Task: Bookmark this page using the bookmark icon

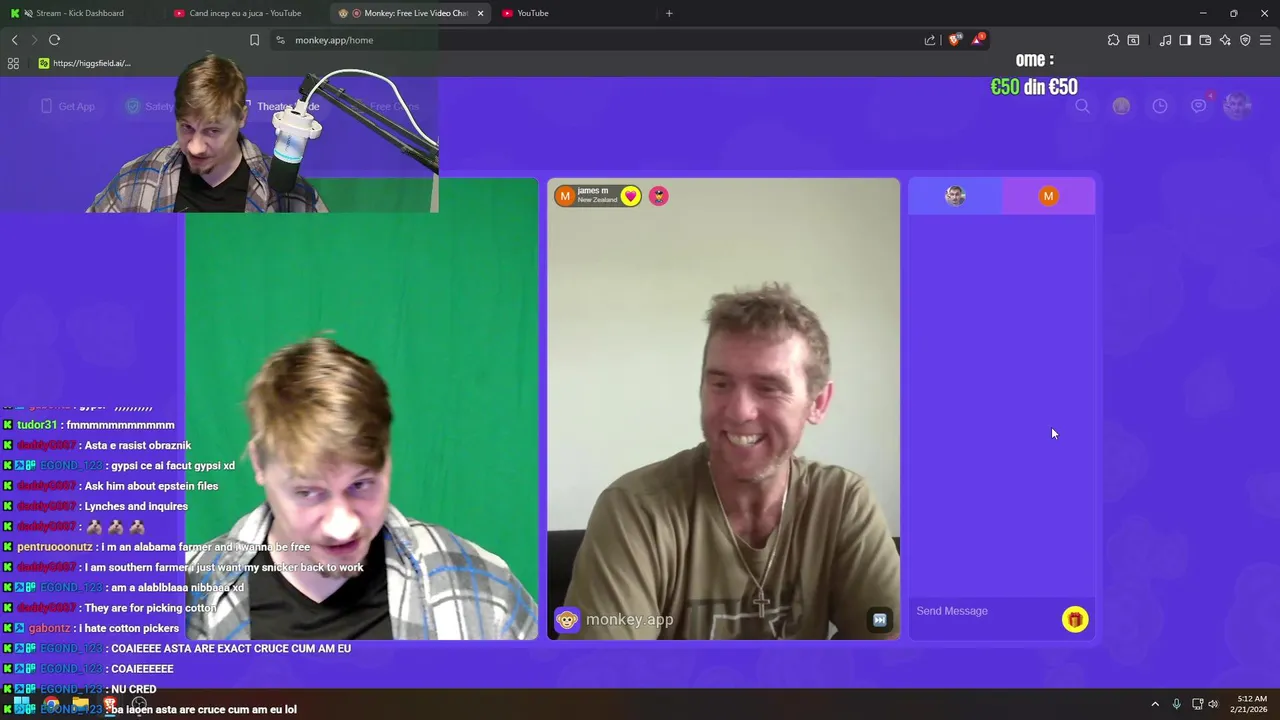Action: click(x=254, y=40)
